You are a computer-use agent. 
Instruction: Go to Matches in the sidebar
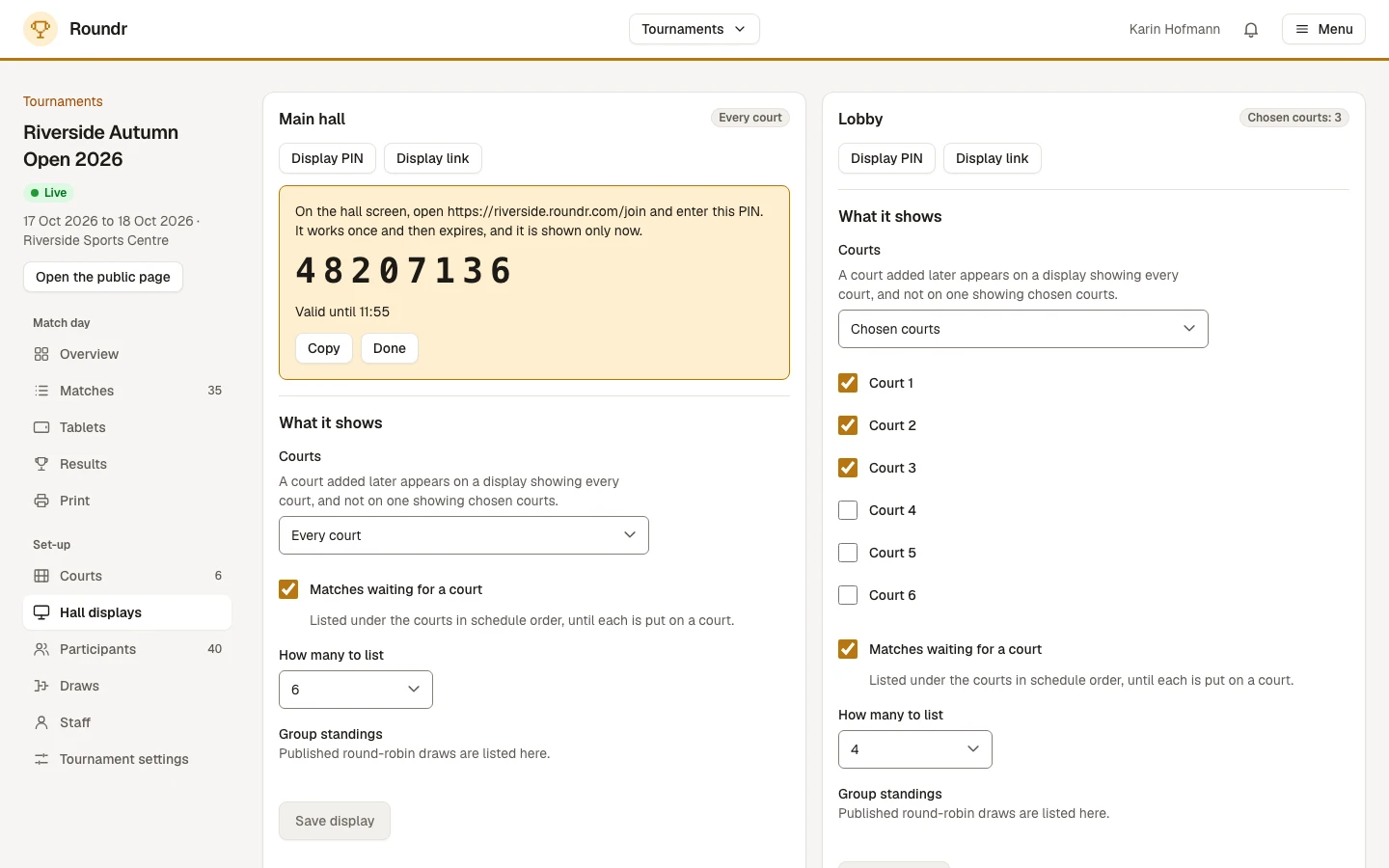127,391
